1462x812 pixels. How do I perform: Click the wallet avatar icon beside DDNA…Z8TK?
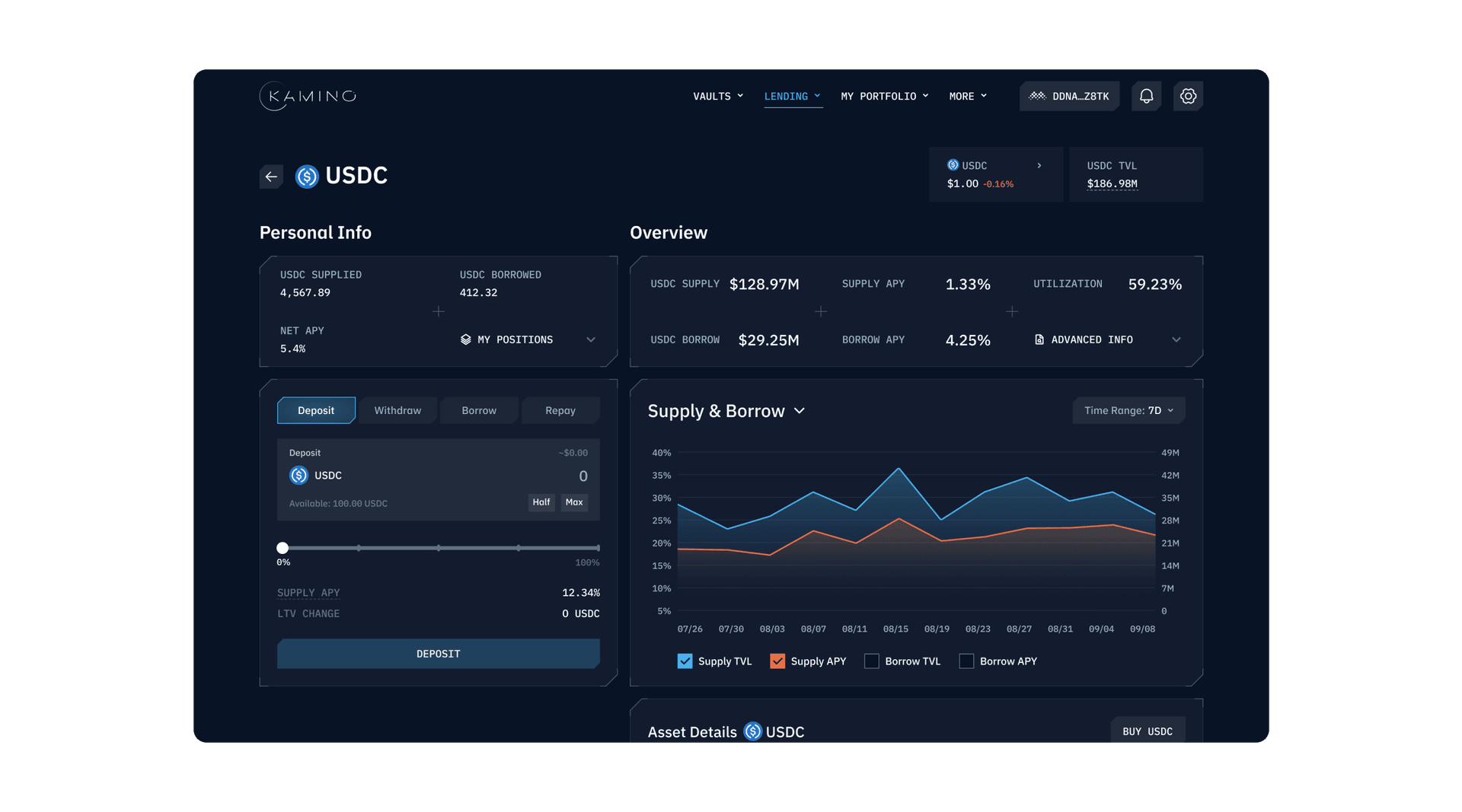[1037, 96]
